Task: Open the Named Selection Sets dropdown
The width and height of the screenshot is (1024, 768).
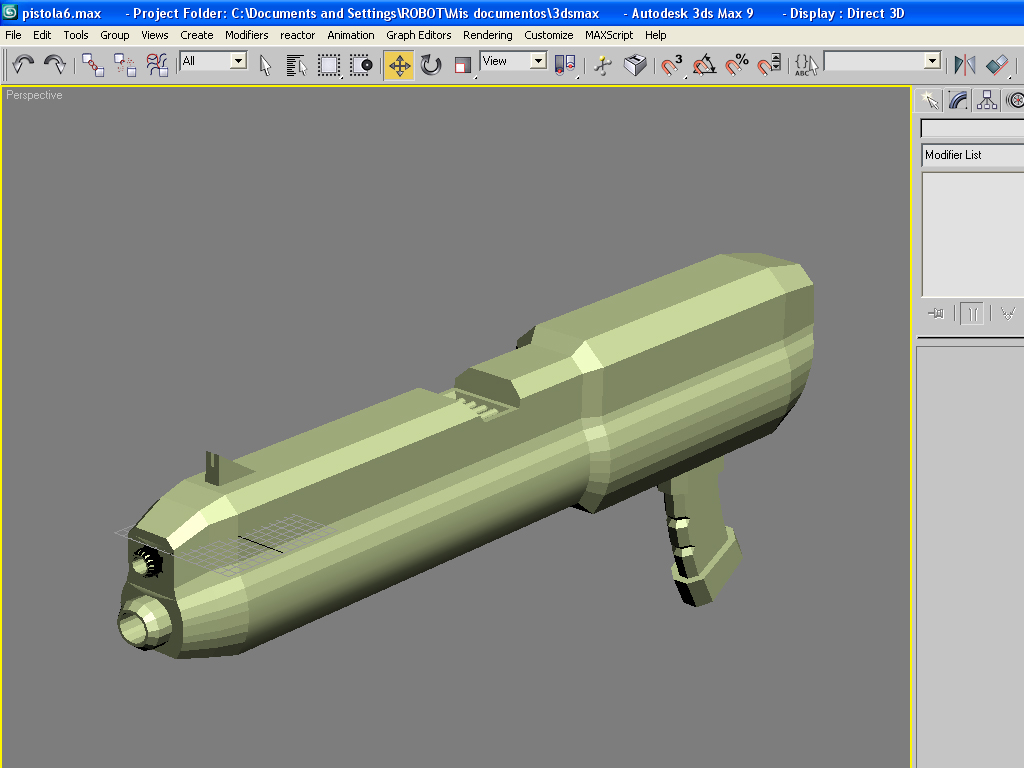Action: (x=883, y=61)
